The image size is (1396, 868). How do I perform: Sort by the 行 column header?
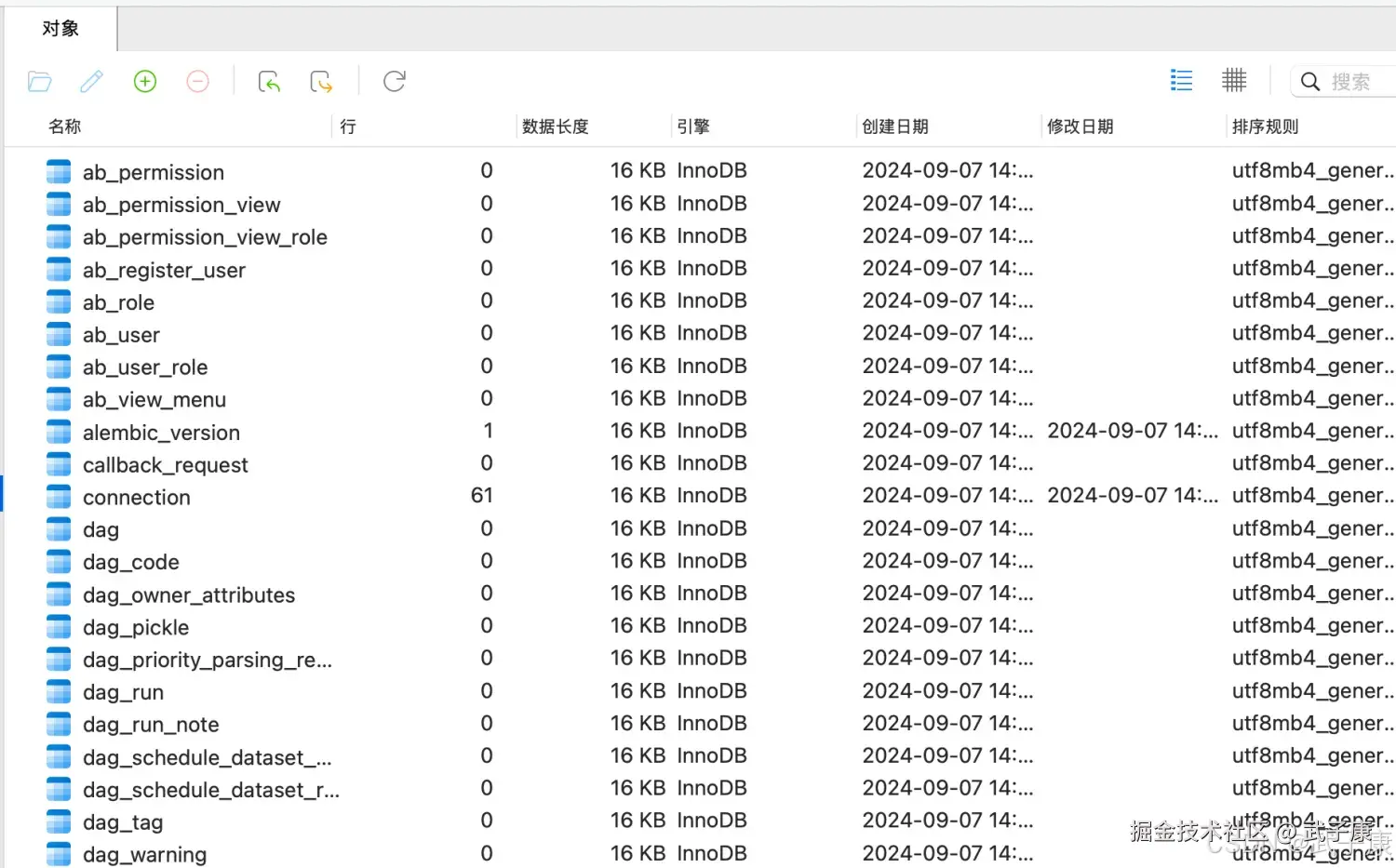pyautogui.click(x=348, y=127)
